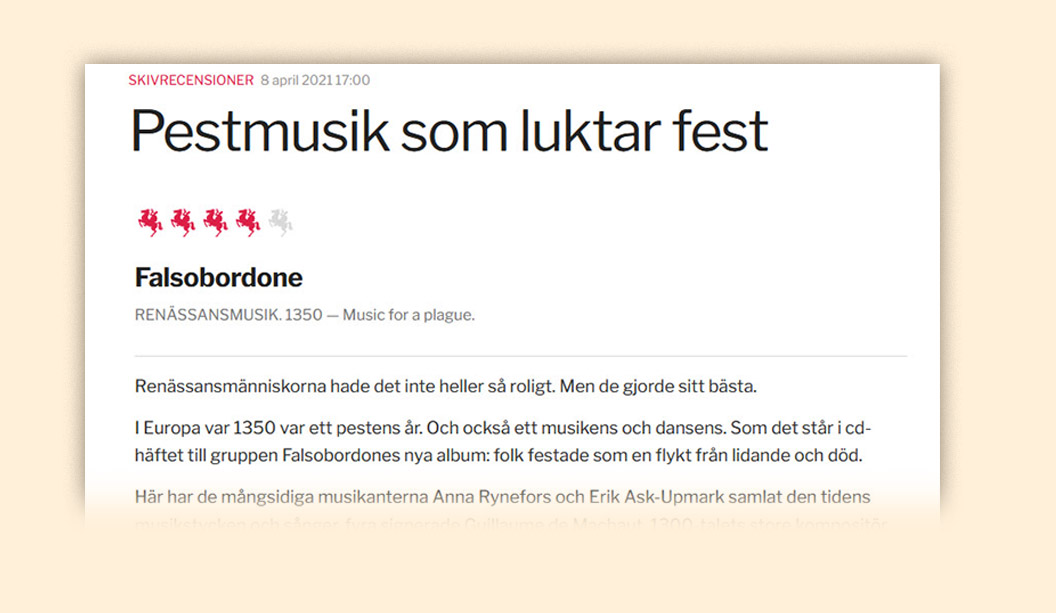Click the fourth red rating horse icon

coord(247,221)
